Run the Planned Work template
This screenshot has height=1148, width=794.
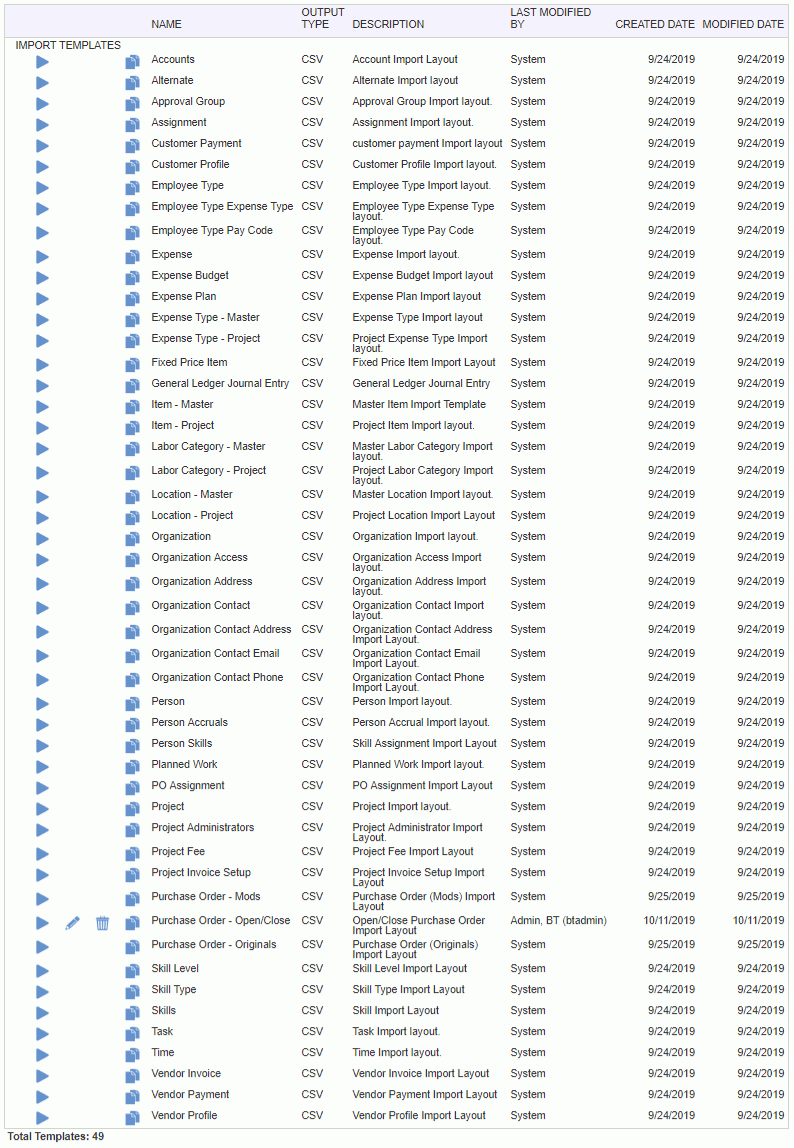42,767
